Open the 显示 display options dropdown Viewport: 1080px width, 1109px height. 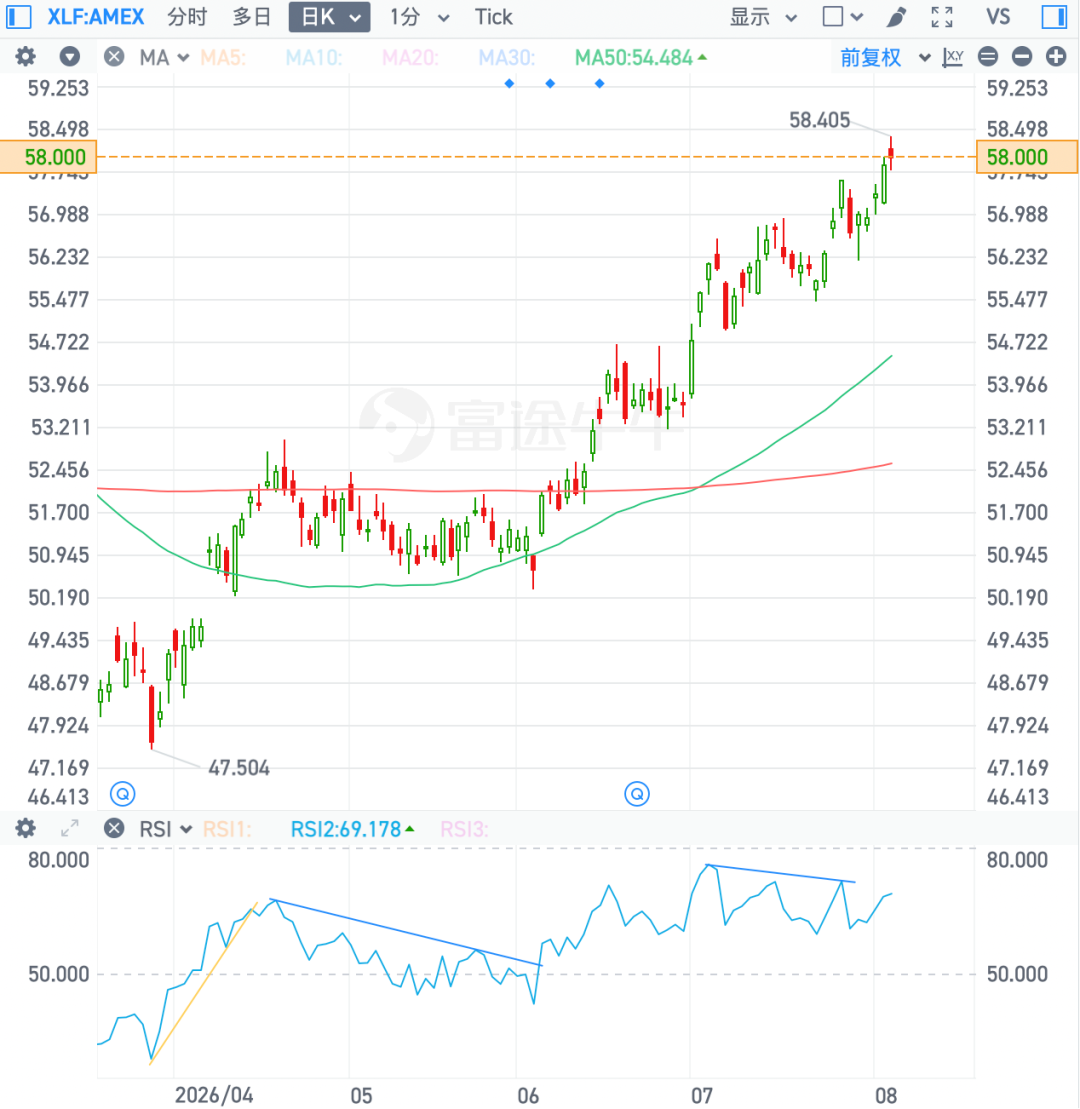(x=763, y=17)
